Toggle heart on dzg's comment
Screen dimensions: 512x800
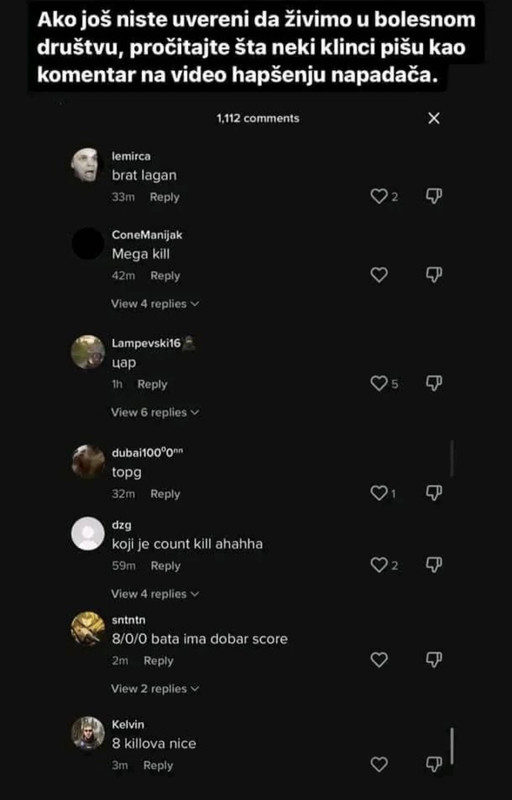coord(379,565)
